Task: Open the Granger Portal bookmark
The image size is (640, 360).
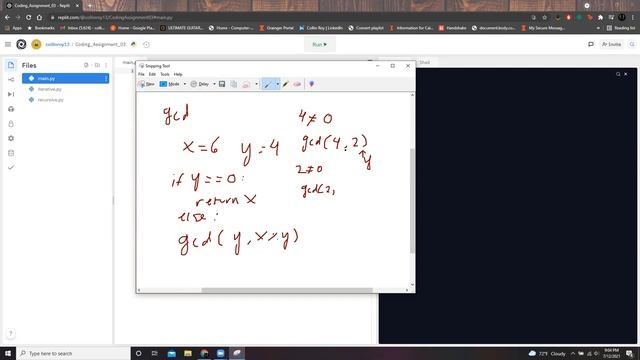Action: (x=277, y=28)
